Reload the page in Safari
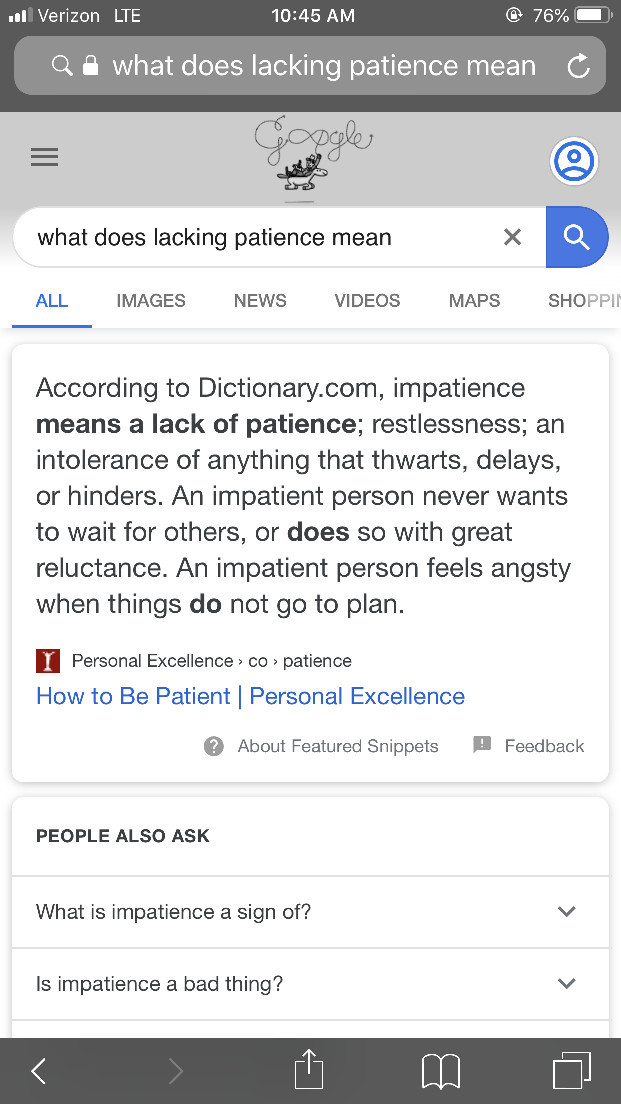Viewport: 621px width, 1104px height. coord(578,67)
